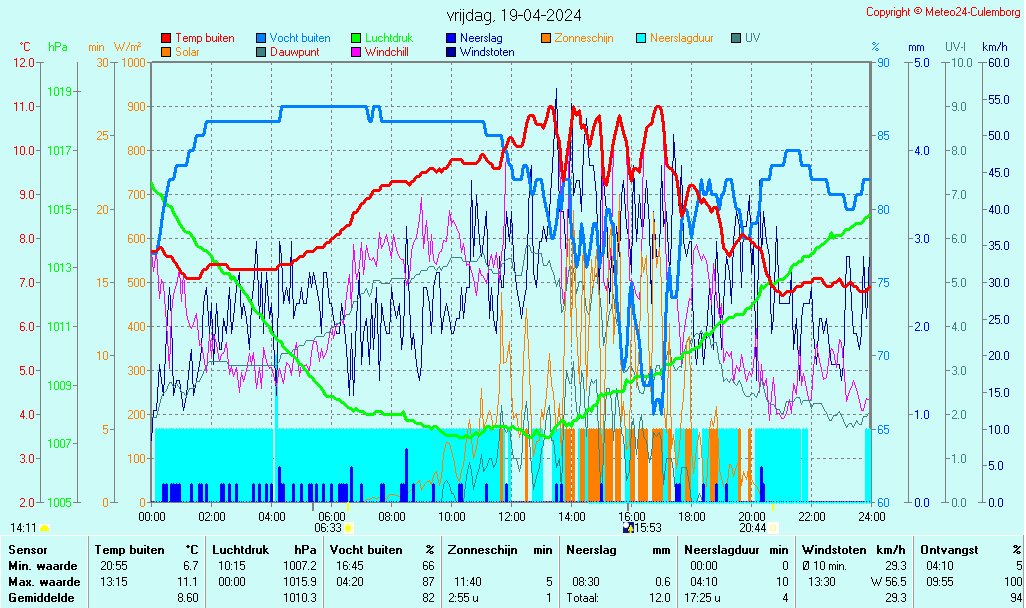The image size is (1026, 608).
Task: Click the Windstoten legend label
Action: tap(487, 52)
